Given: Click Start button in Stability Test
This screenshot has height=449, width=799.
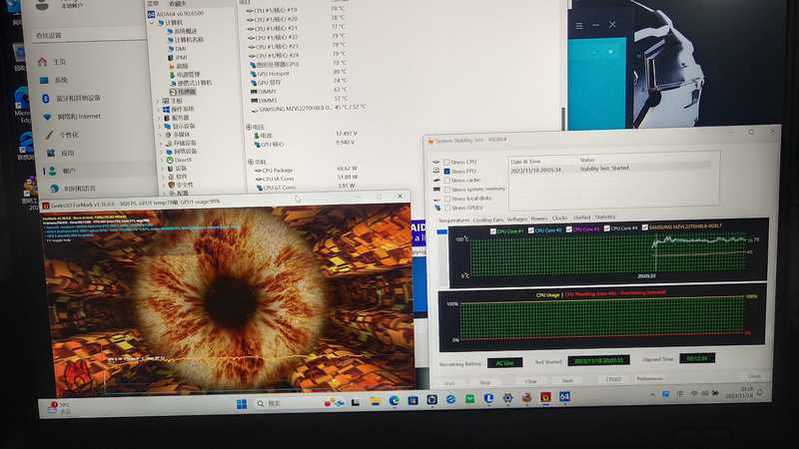Looking at the screenshot, I should (x=449, y=383).
